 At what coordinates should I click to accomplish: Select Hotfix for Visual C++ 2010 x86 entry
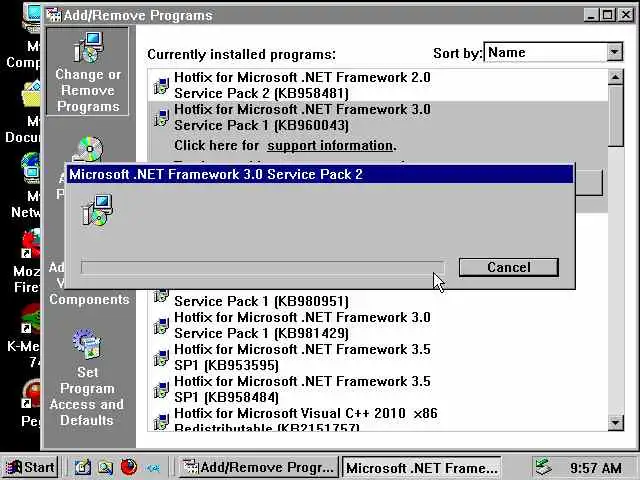[378, 418]
